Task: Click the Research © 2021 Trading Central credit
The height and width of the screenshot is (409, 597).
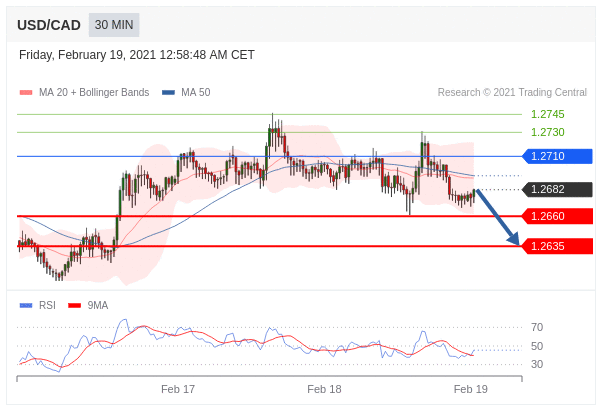Action: point(512,93)
